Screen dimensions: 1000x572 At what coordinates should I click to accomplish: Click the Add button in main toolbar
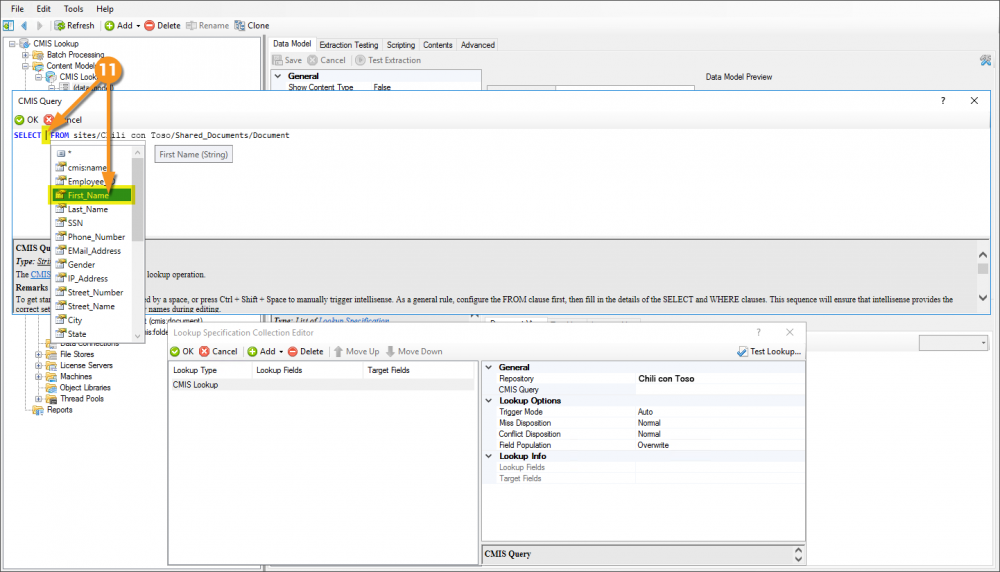tap(119, 26)
